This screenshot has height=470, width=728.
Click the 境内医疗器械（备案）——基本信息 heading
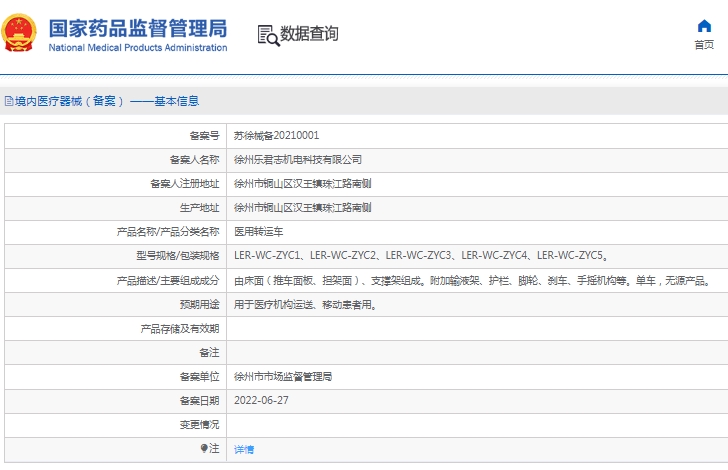click(x=107, y=101)
